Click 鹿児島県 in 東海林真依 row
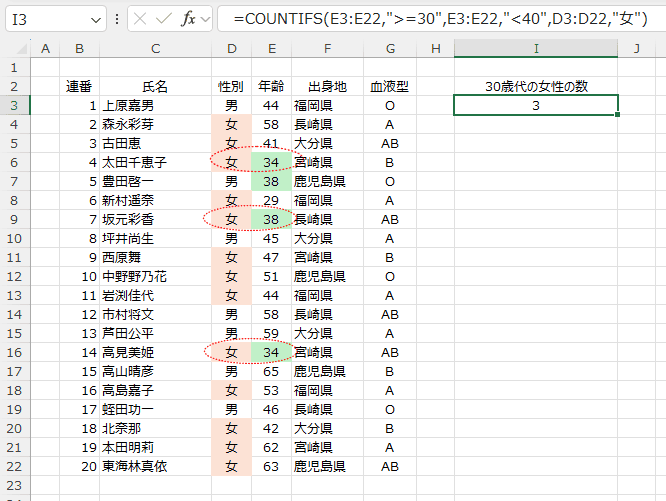Screen dimensions: 666x501 327,467
